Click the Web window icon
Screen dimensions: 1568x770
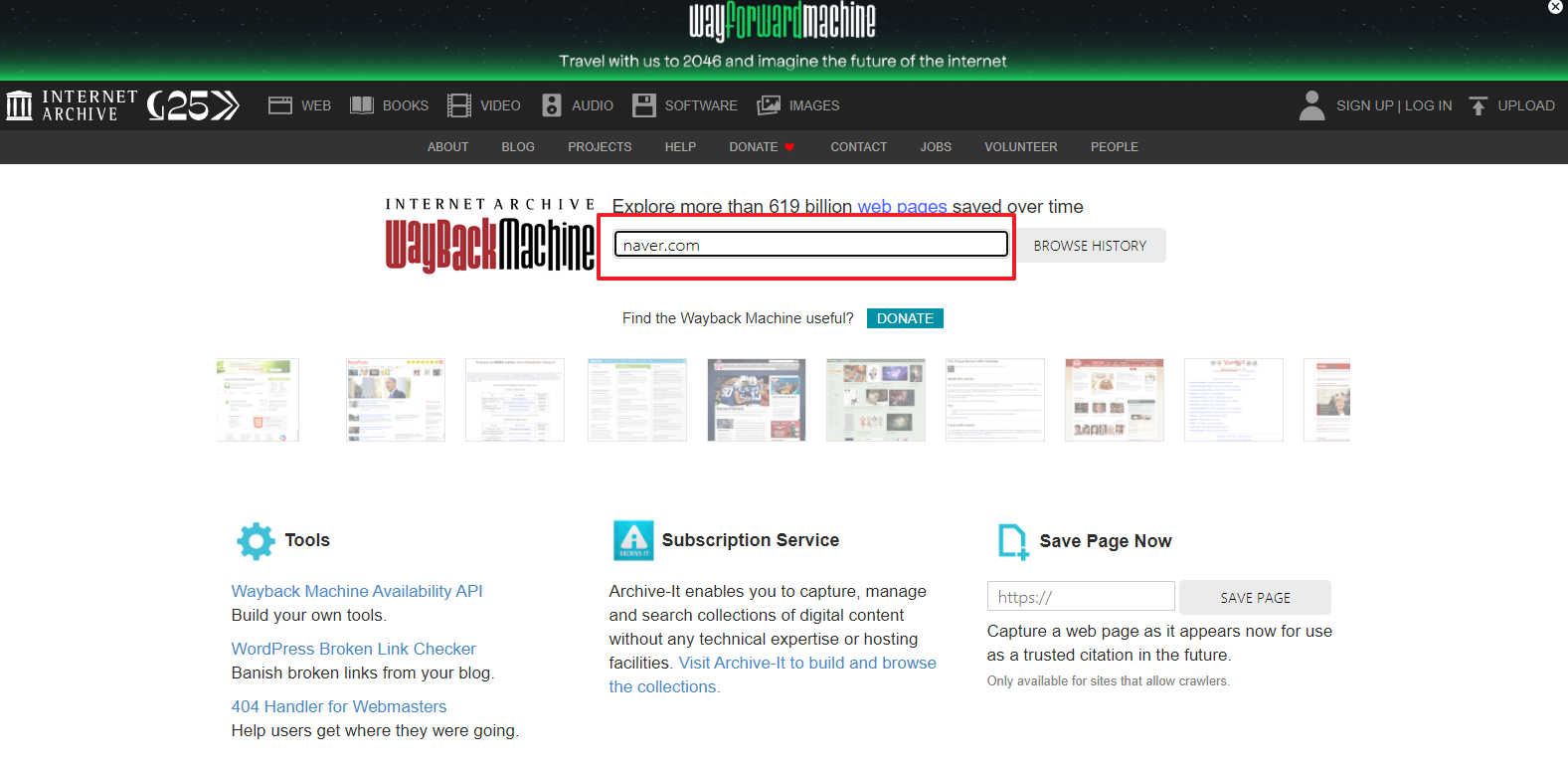(280, 105)
